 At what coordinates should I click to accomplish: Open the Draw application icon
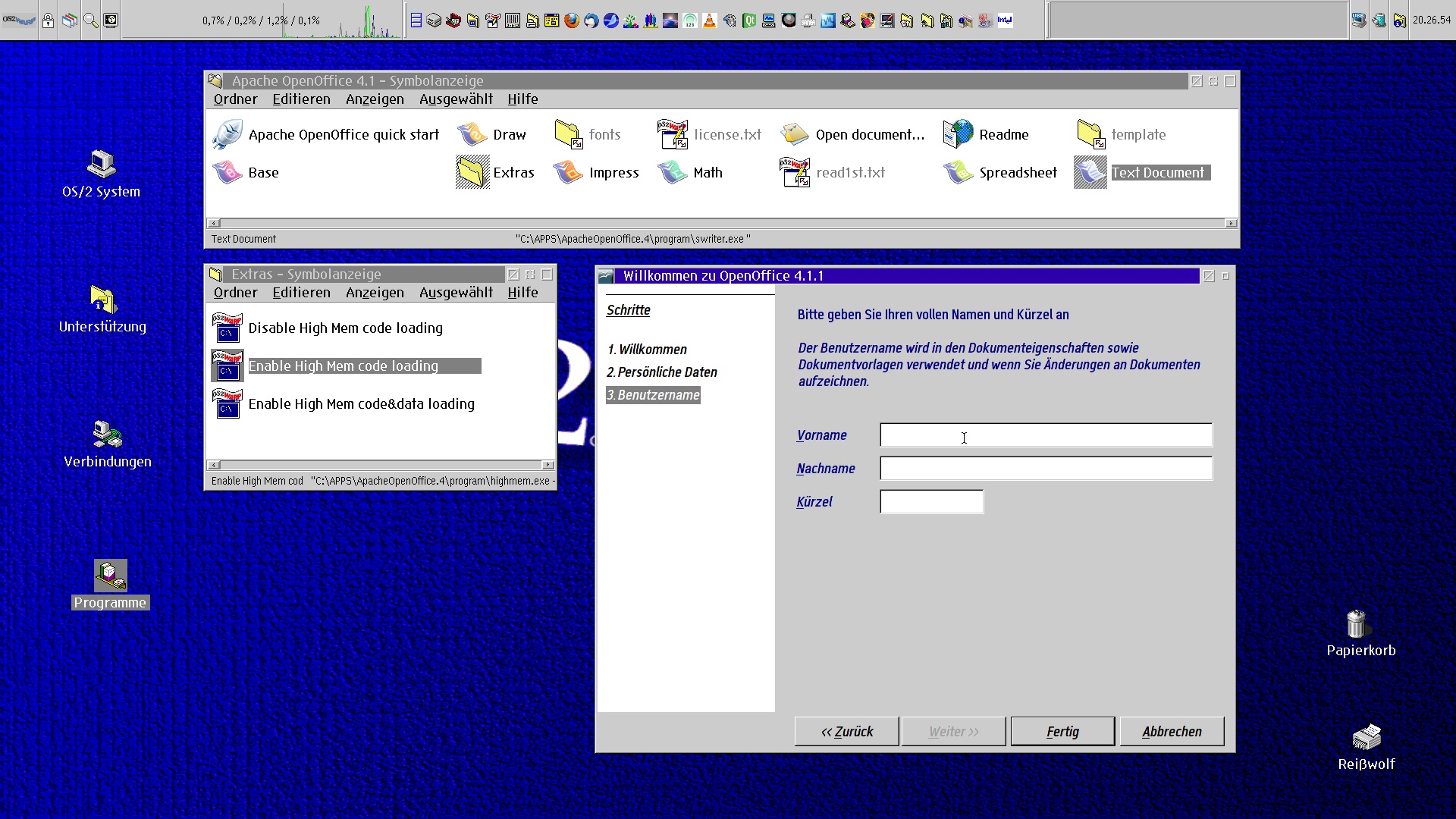coord(472,134)
